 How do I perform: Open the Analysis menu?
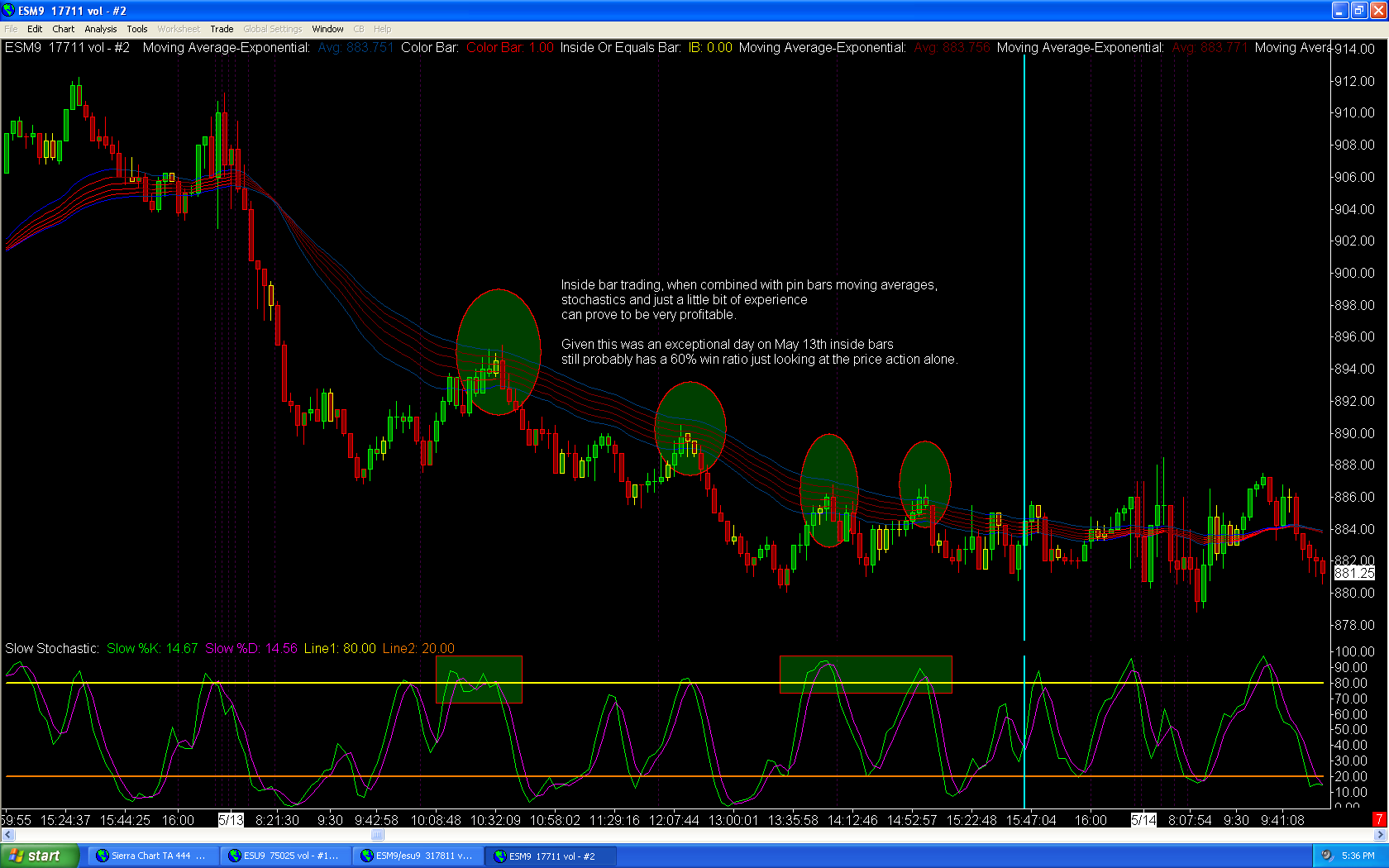click(101, 29)
